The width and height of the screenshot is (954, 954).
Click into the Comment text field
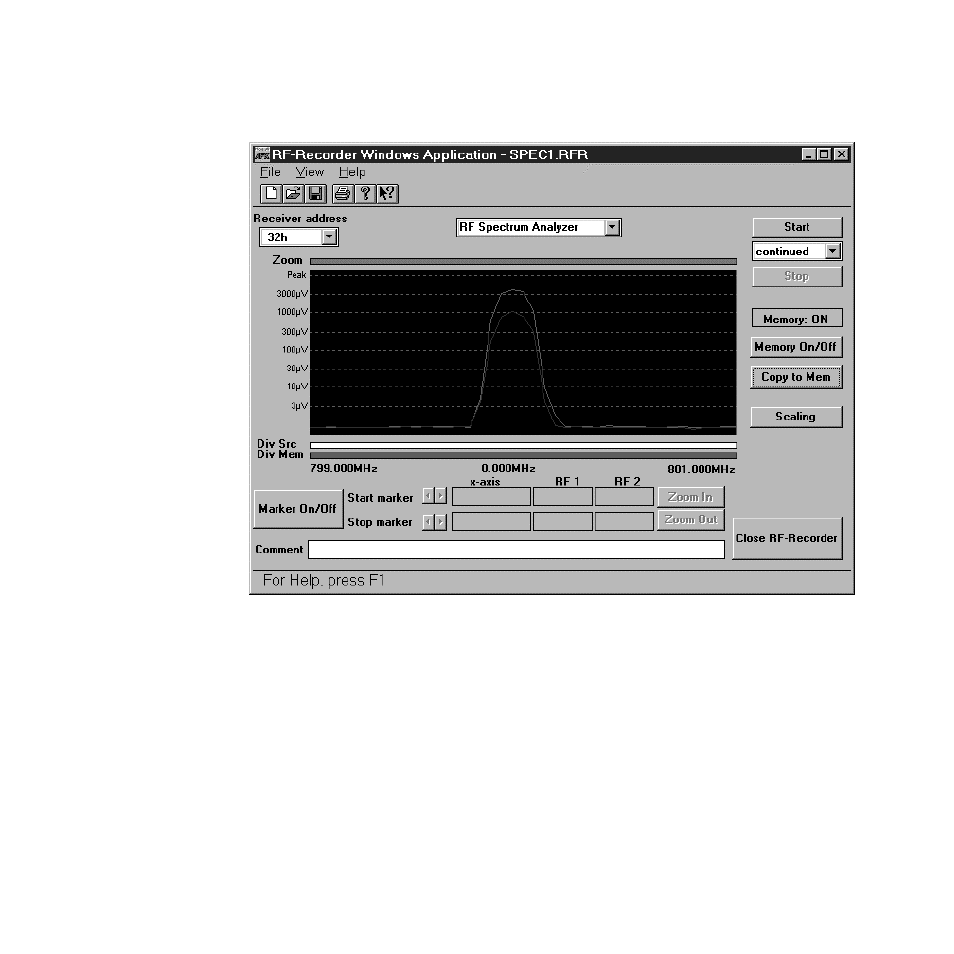[x=516, y=549]
